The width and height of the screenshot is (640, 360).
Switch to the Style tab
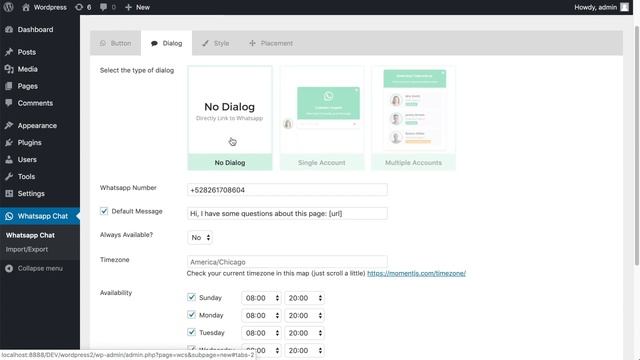(216, 43)
